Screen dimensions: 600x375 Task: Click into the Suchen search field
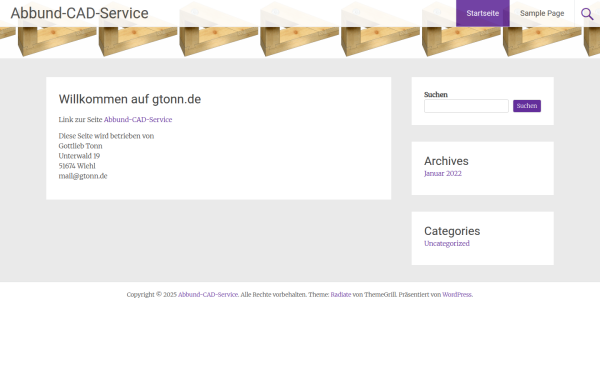tap(466, 106)
